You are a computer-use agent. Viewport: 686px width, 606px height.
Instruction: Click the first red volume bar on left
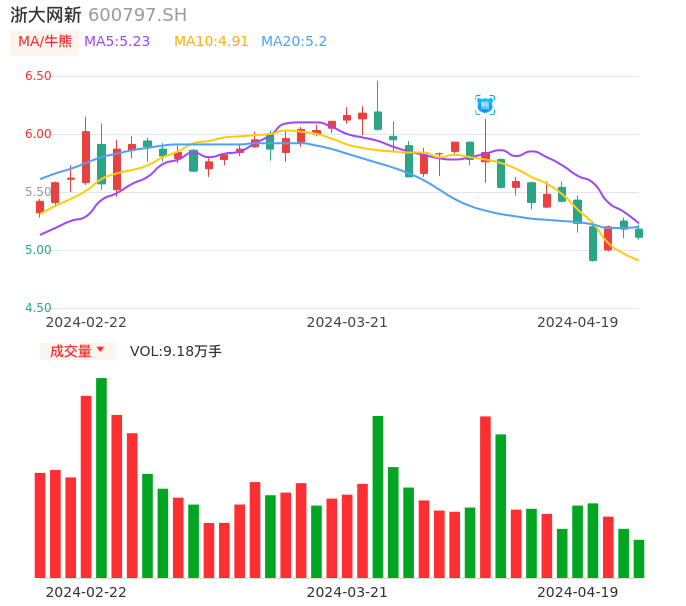coord(40,525)
